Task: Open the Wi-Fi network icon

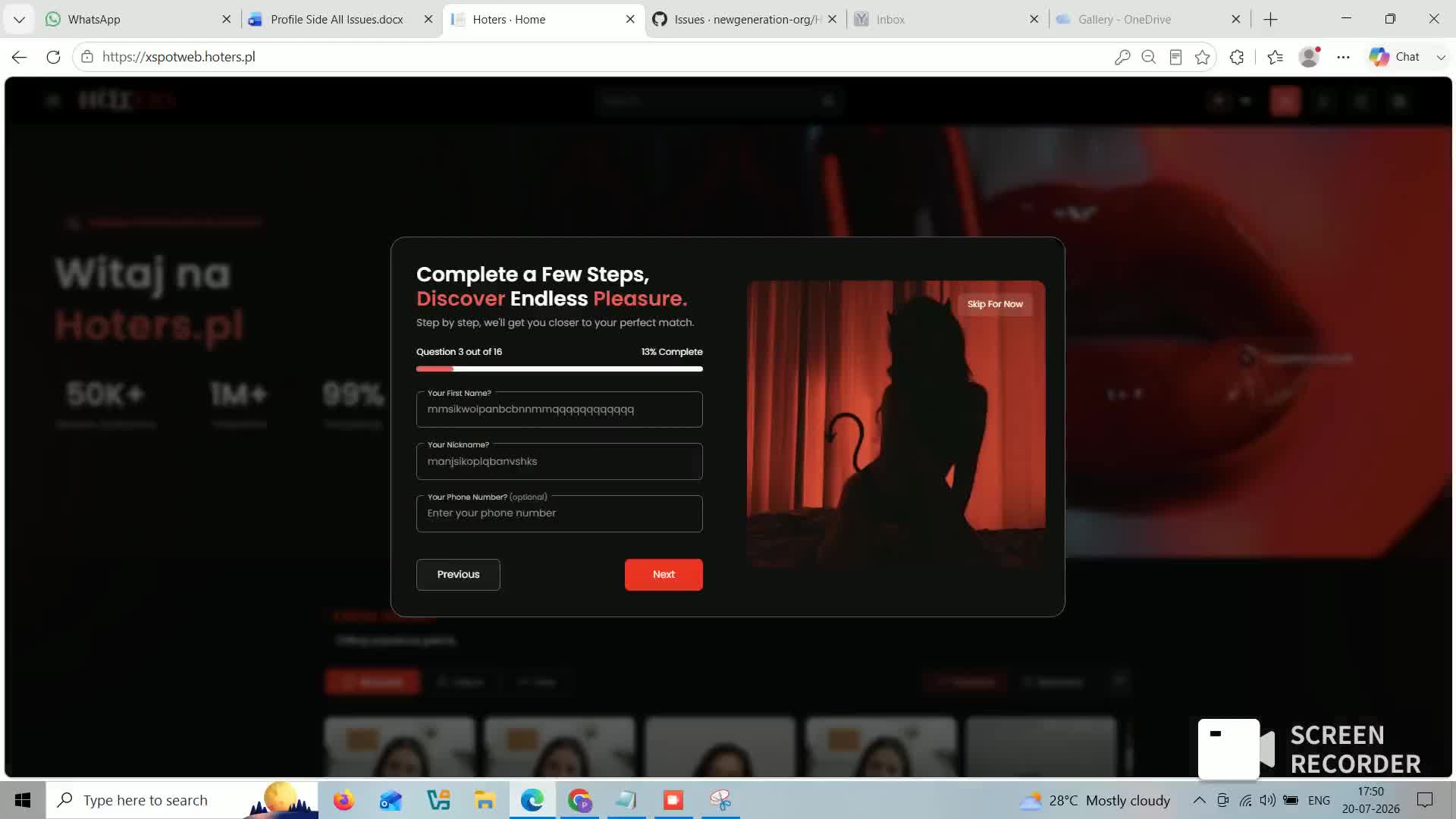Action: point(1245,800)
